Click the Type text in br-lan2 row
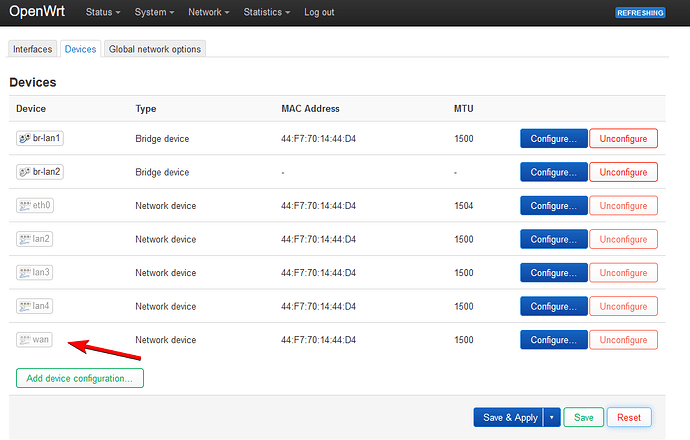Screen dimensions: 690x440 [162, 172]
